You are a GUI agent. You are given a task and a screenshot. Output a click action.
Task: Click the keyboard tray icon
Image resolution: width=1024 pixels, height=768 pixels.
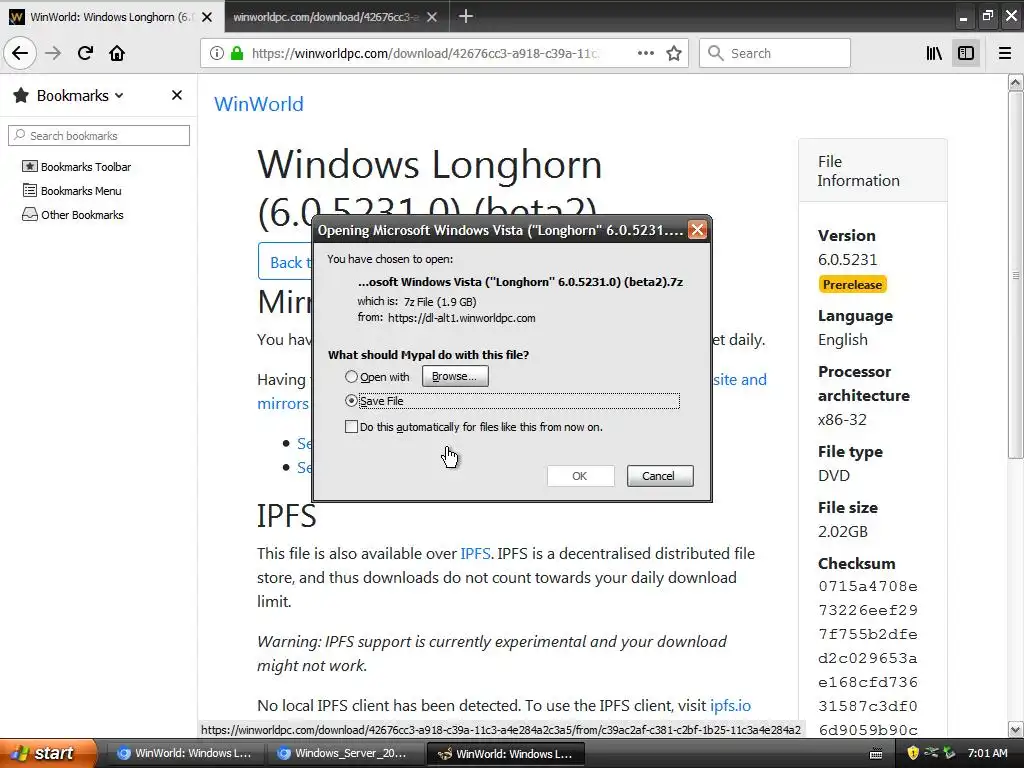[876, 754]
